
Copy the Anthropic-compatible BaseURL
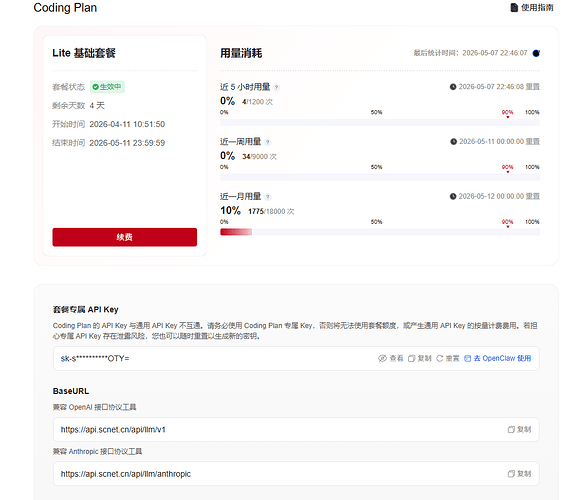tap(519, 474)
